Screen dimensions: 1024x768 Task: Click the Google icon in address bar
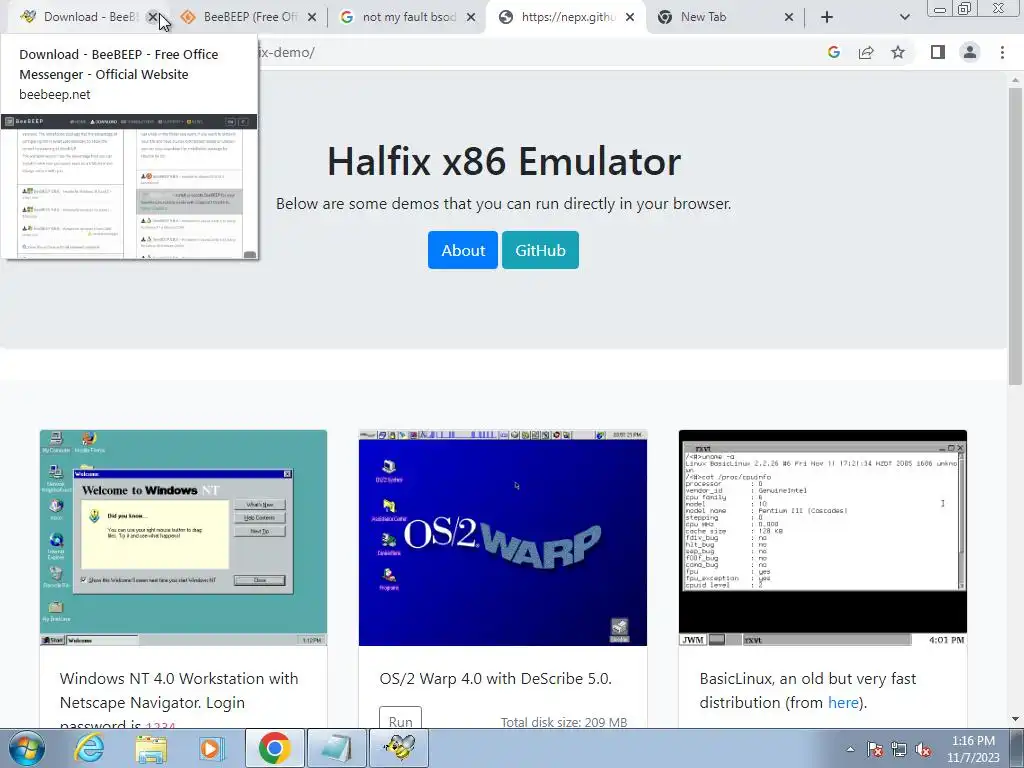pos(833,52)
